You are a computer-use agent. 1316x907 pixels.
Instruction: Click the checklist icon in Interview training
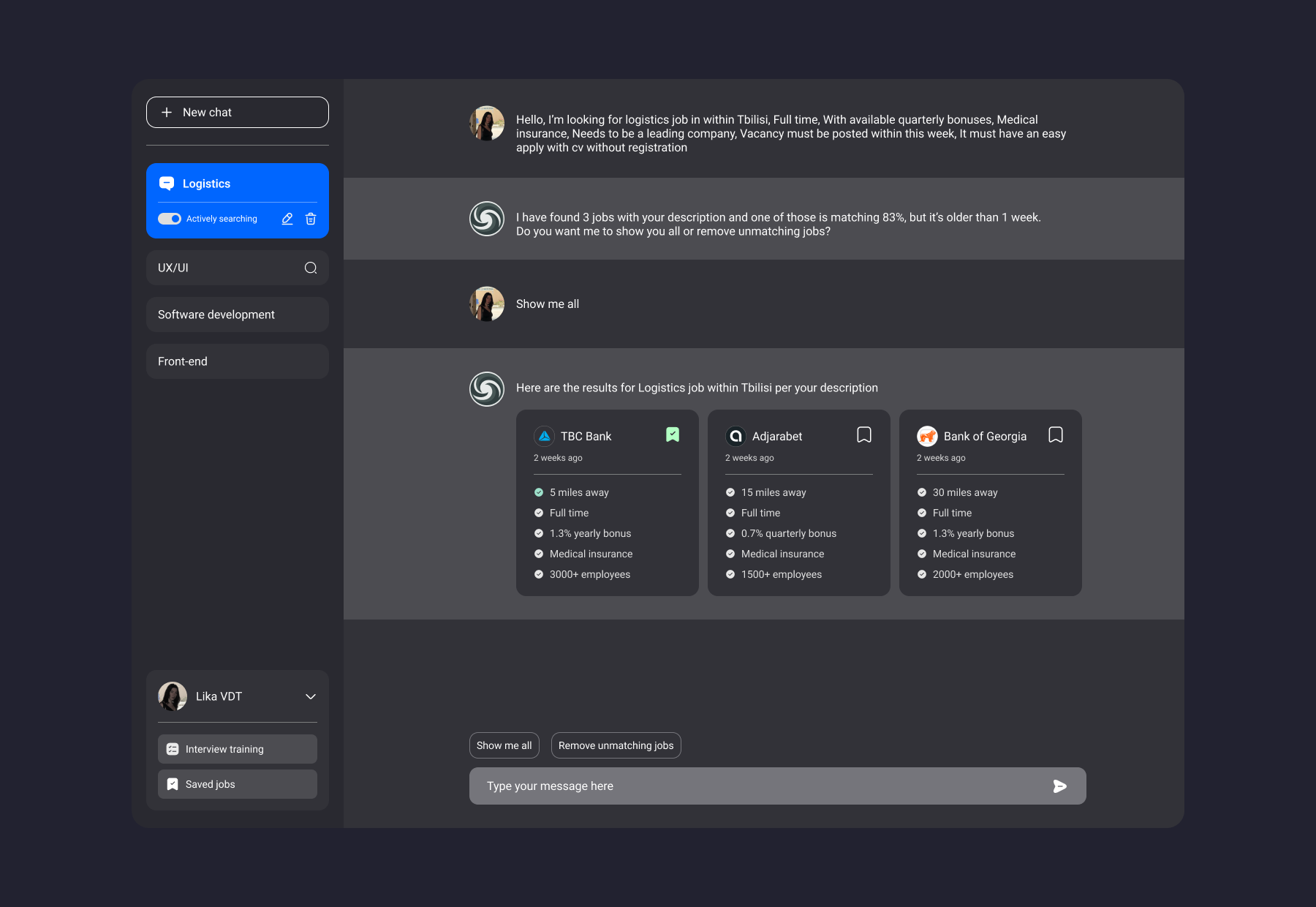coord(173,749)
